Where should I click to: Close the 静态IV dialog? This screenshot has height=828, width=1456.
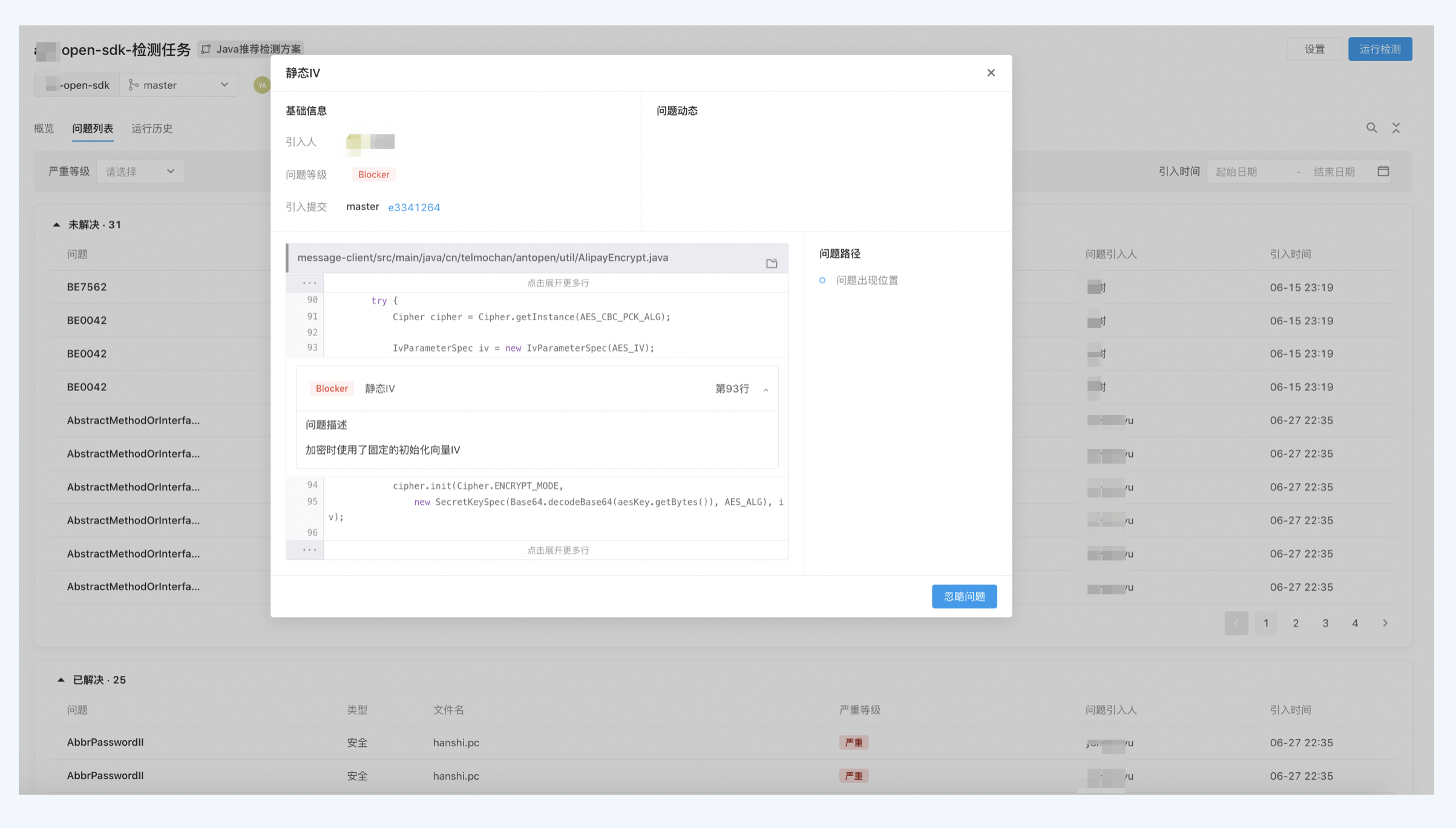(991, 73)
